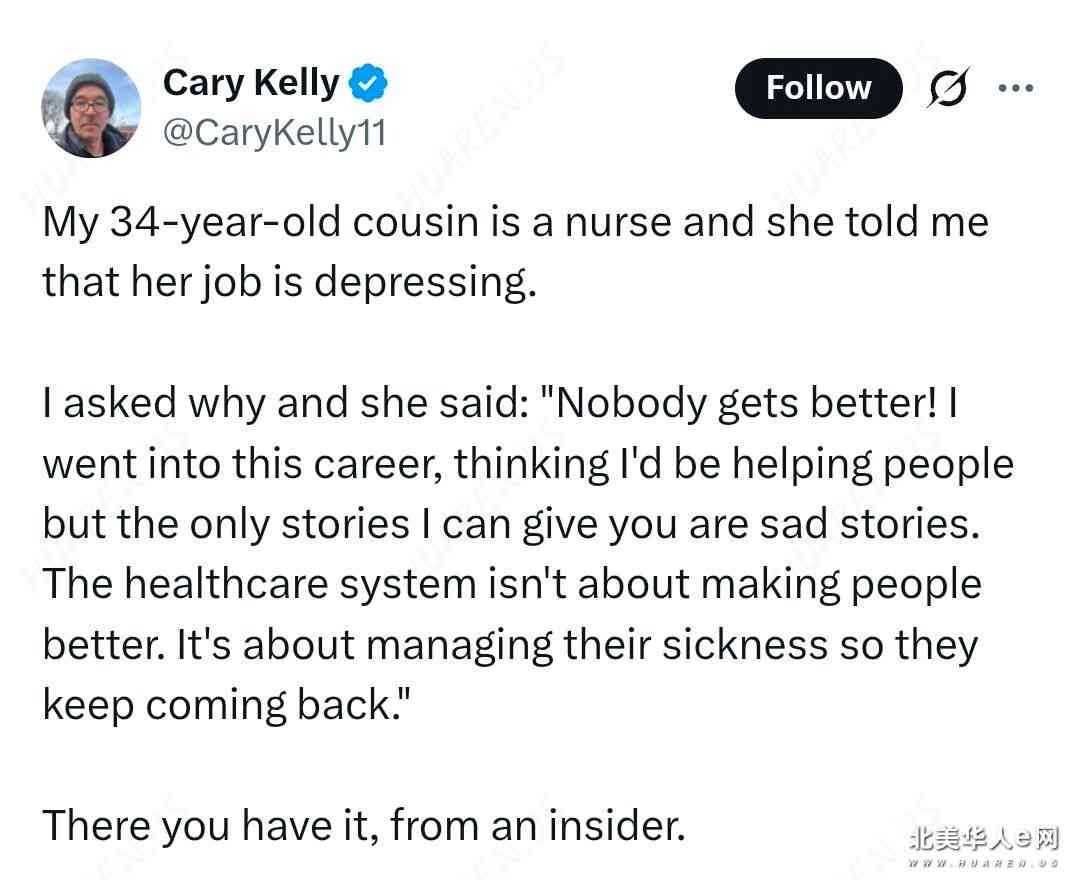The image size is (1080, 880).
Task: Click the line starting "but the only stories"
Action: point(510,524)
